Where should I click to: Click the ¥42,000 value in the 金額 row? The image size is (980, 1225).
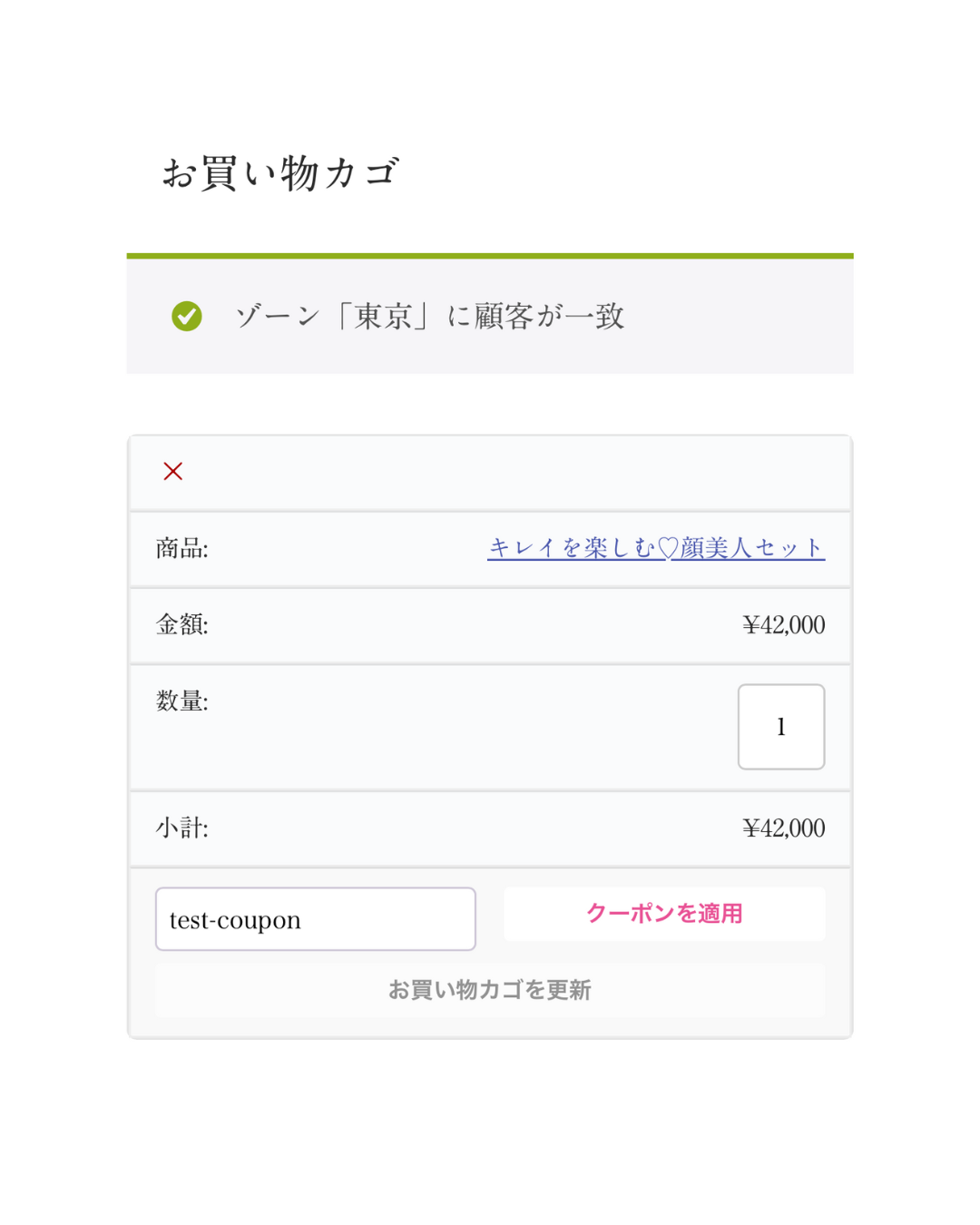783,625
